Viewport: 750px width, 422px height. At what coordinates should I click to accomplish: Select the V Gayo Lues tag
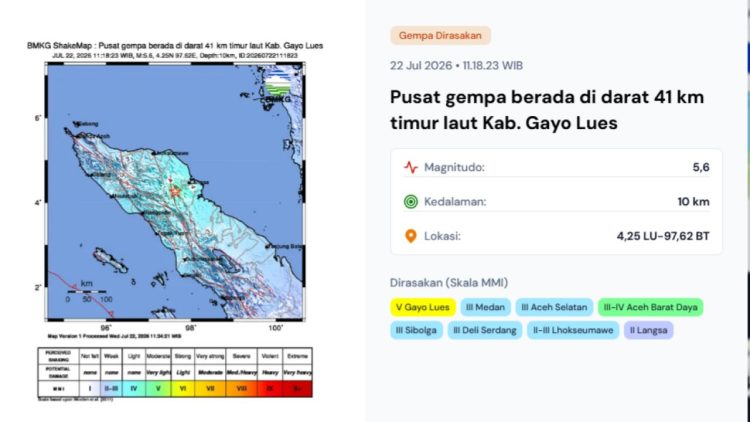click(x=423, y=307)
